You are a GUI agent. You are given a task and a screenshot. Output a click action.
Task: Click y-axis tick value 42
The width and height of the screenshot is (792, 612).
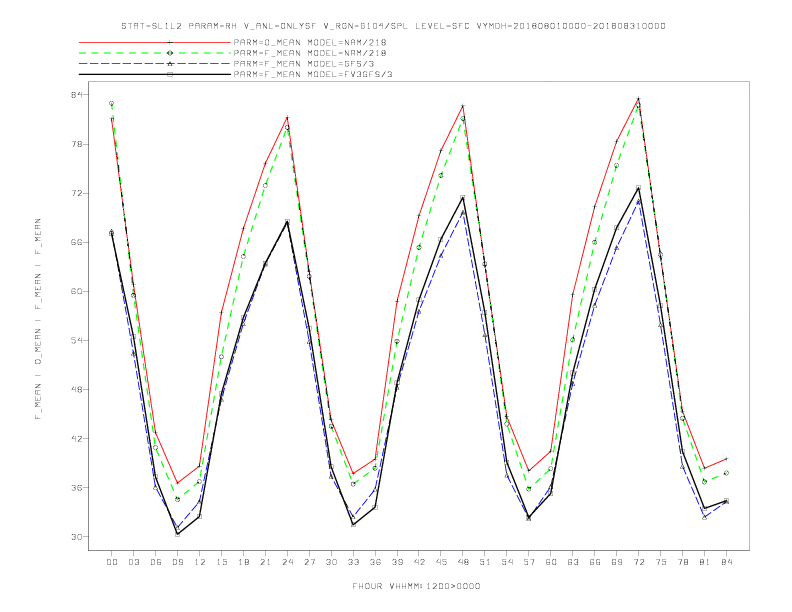[77, 438]
